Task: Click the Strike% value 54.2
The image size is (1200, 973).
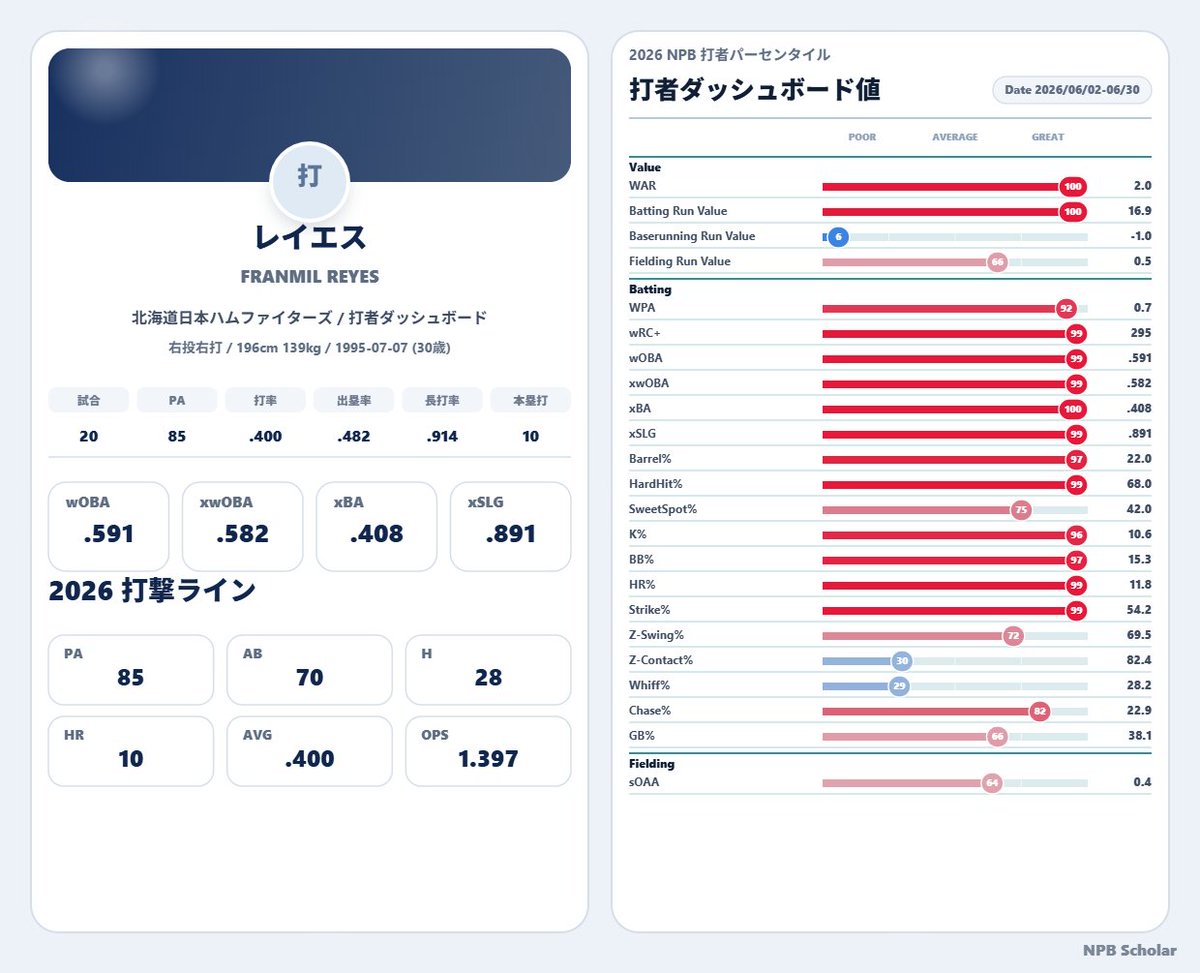Action: tap(1140, 610)
